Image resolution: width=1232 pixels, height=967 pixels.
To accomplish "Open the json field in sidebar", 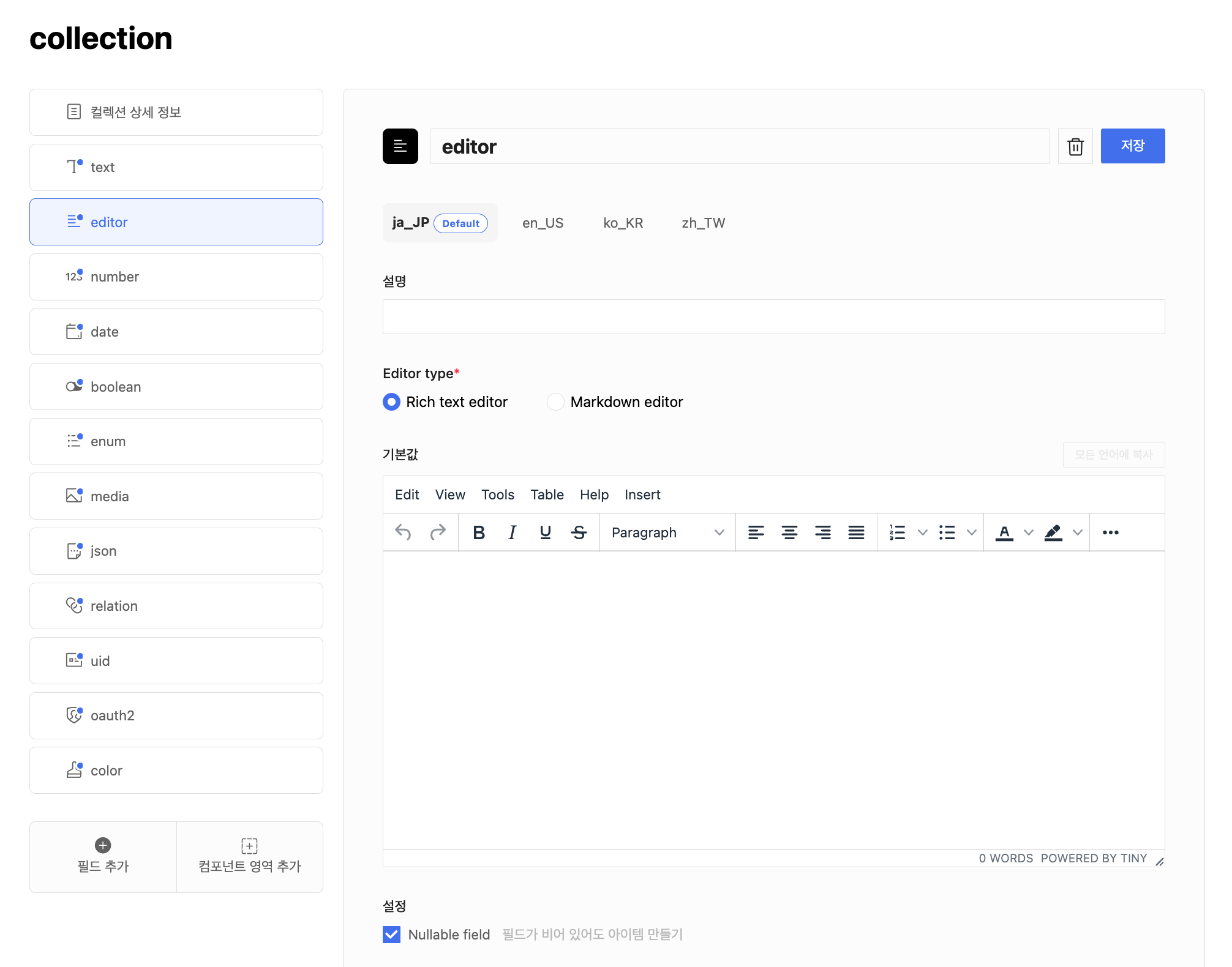I will coord(176,551).
